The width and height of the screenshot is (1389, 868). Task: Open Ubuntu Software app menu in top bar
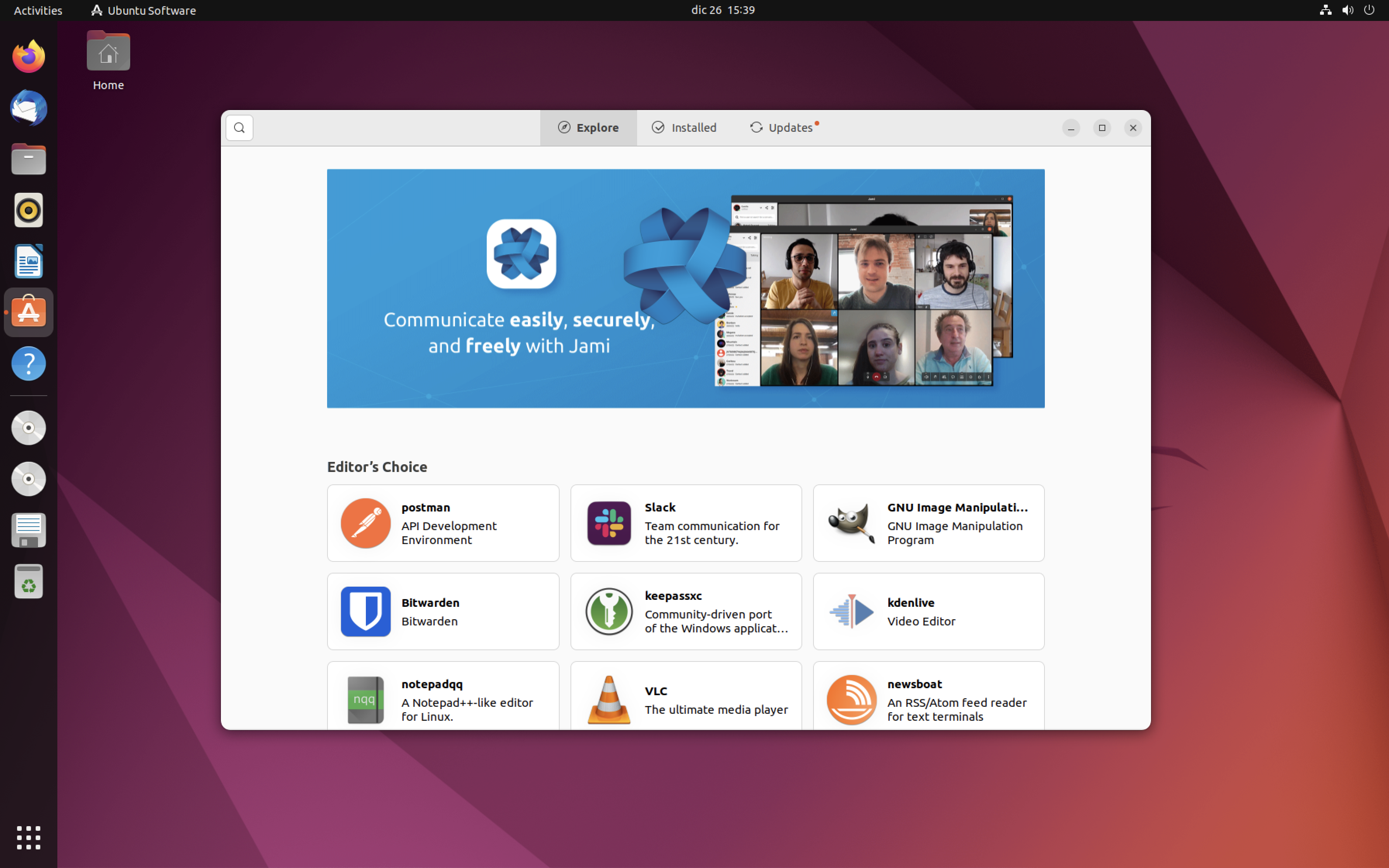pos(143,10)
